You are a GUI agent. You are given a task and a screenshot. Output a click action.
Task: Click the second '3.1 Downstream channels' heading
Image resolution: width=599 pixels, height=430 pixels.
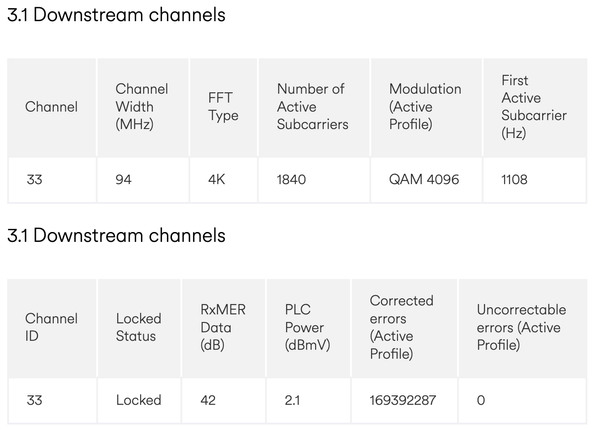(x=116, y=235)
